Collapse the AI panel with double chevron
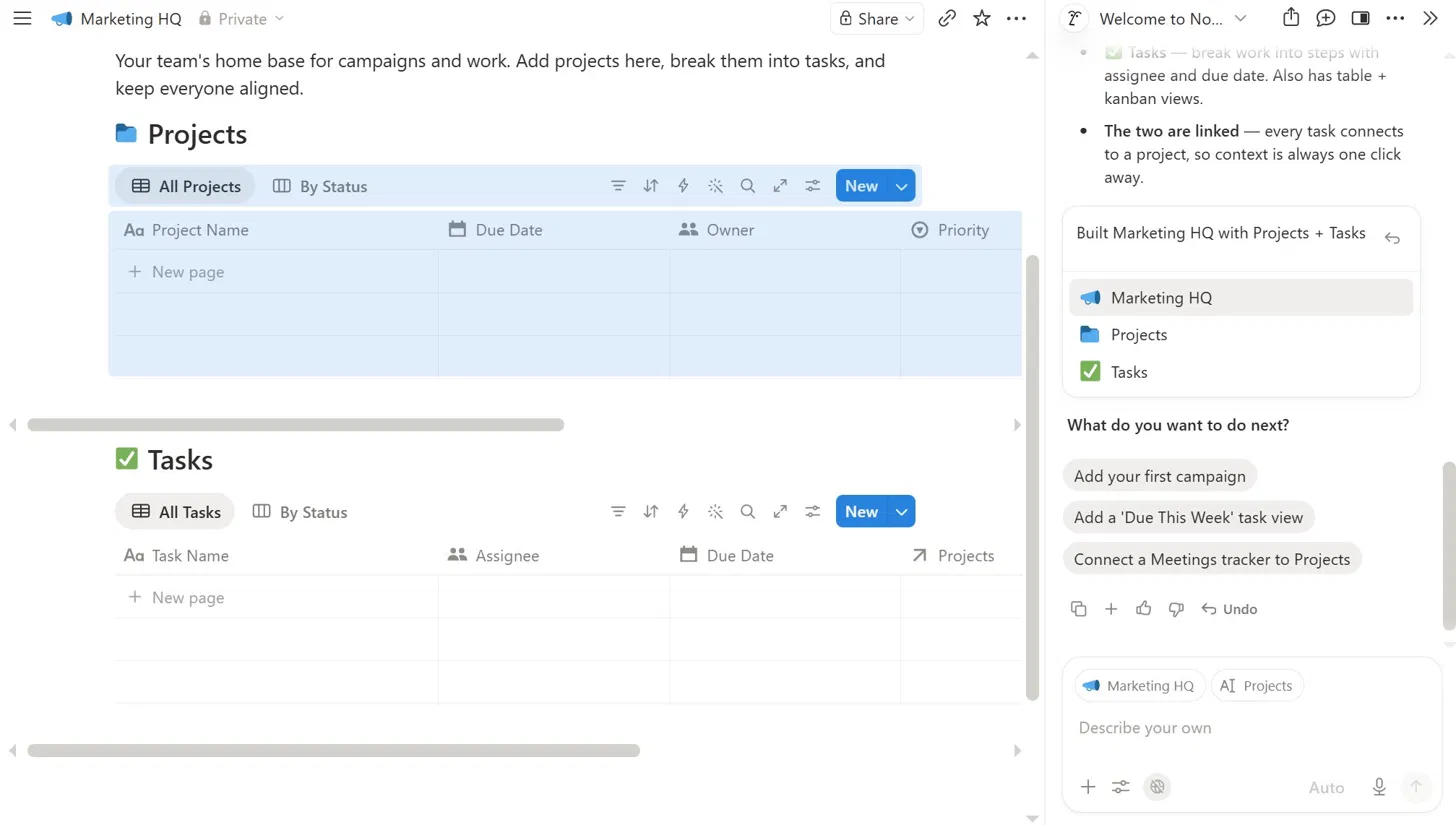This screenshot has width=1456, height=825. 1429,18
